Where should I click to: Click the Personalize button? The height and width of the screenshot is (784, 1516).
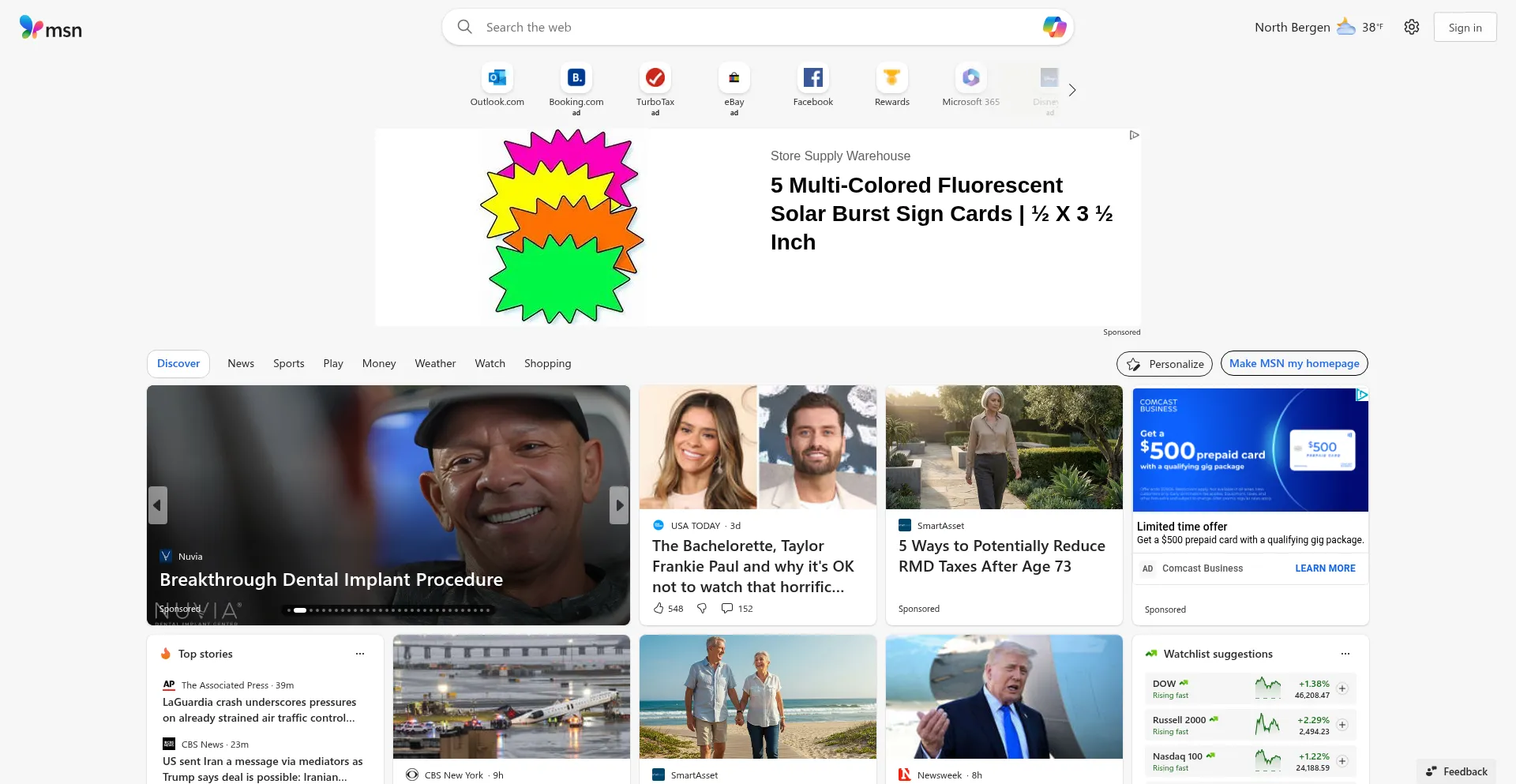click(1165, 364)
